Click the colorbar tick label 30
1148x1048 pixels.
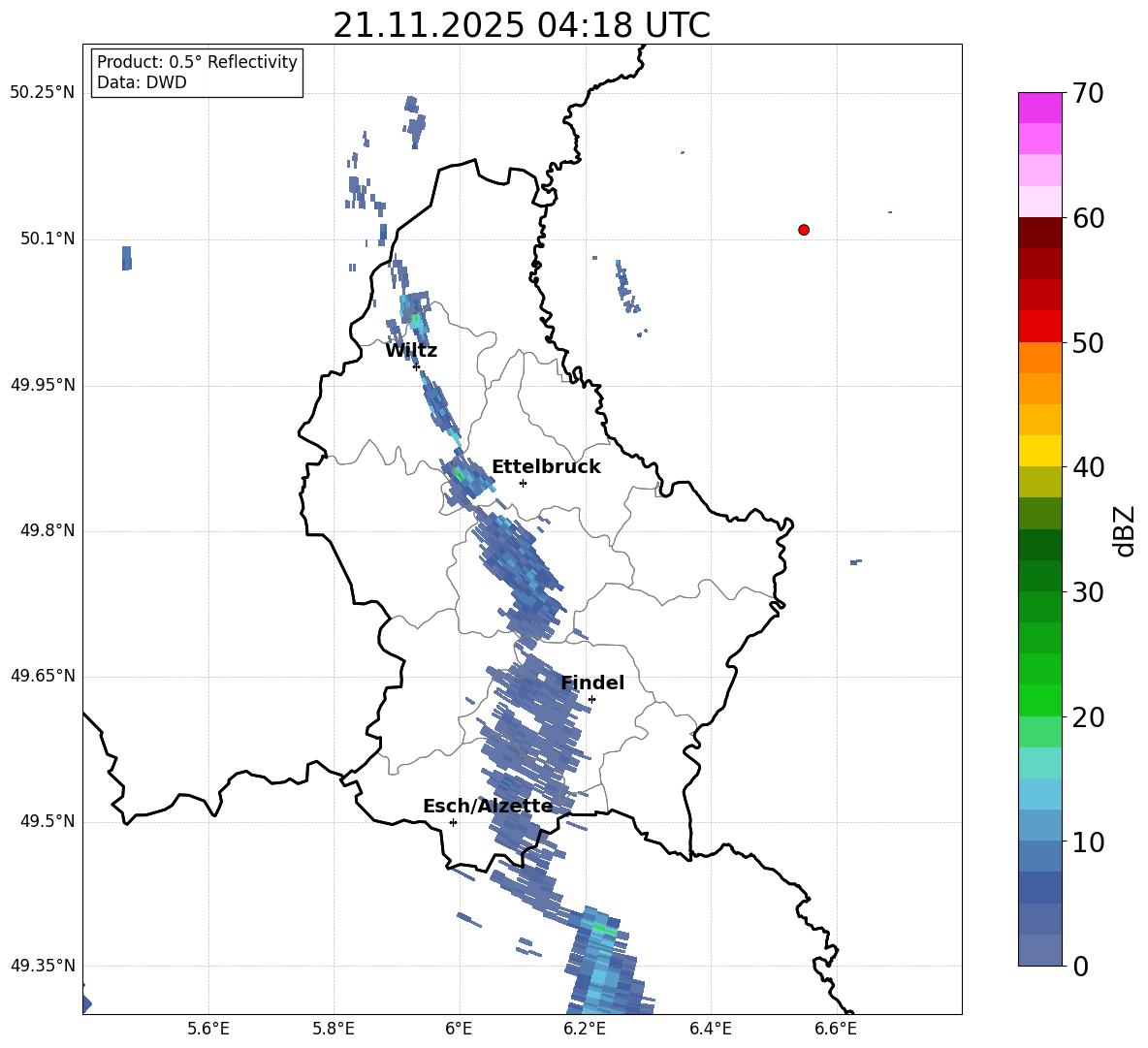point(1088,592)
